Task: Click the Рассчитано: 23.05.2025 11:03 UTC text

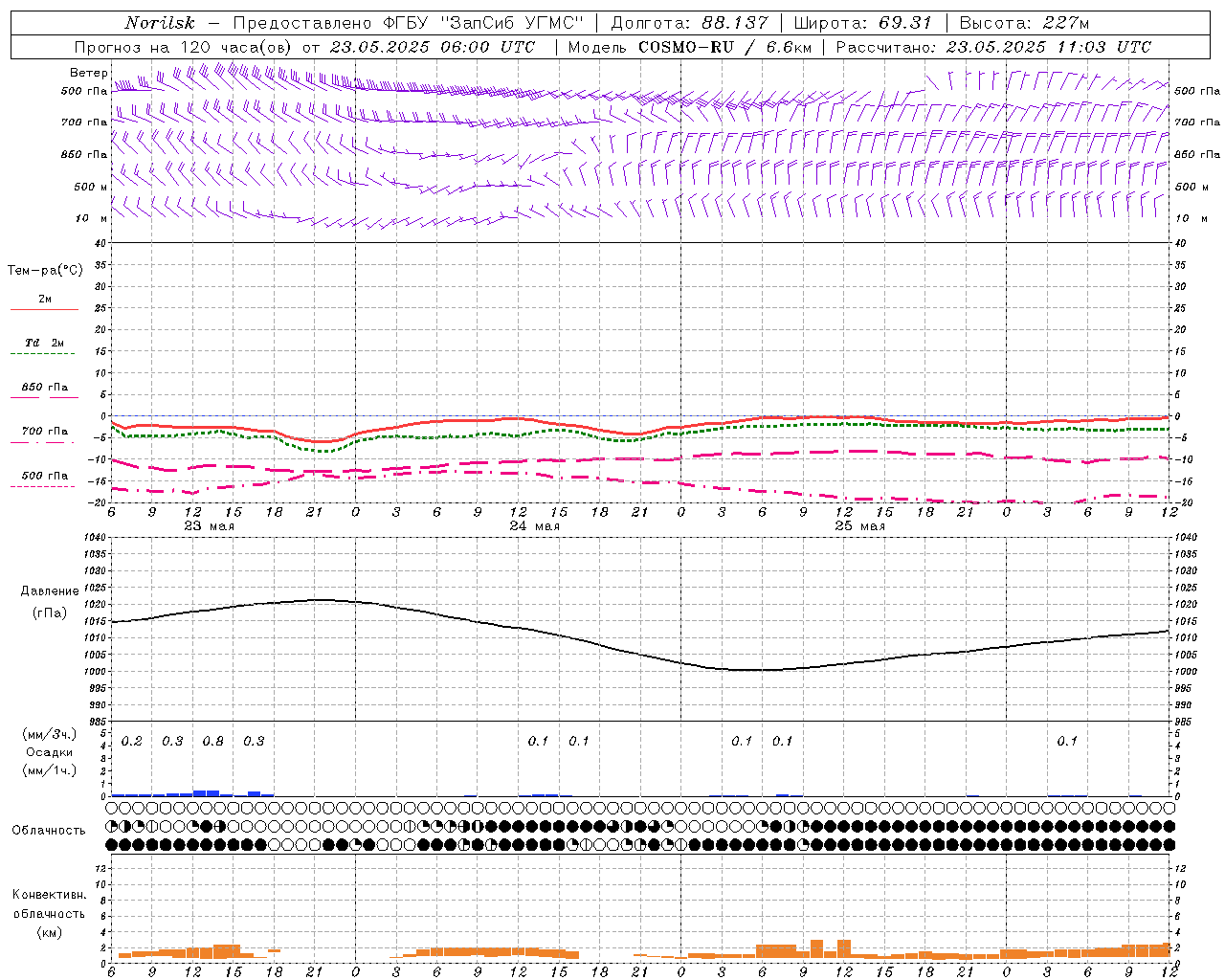Action: (x=993, y=47)
